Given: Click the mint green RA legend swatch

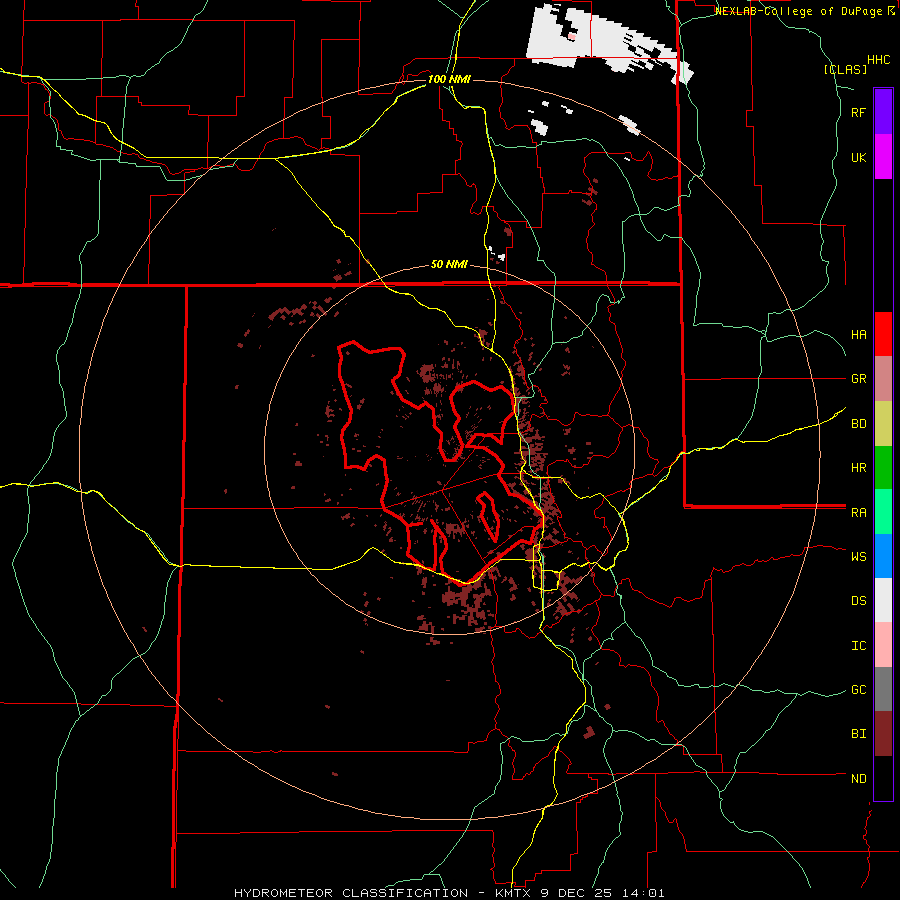Looking at the screenshot, I should 883,512.
